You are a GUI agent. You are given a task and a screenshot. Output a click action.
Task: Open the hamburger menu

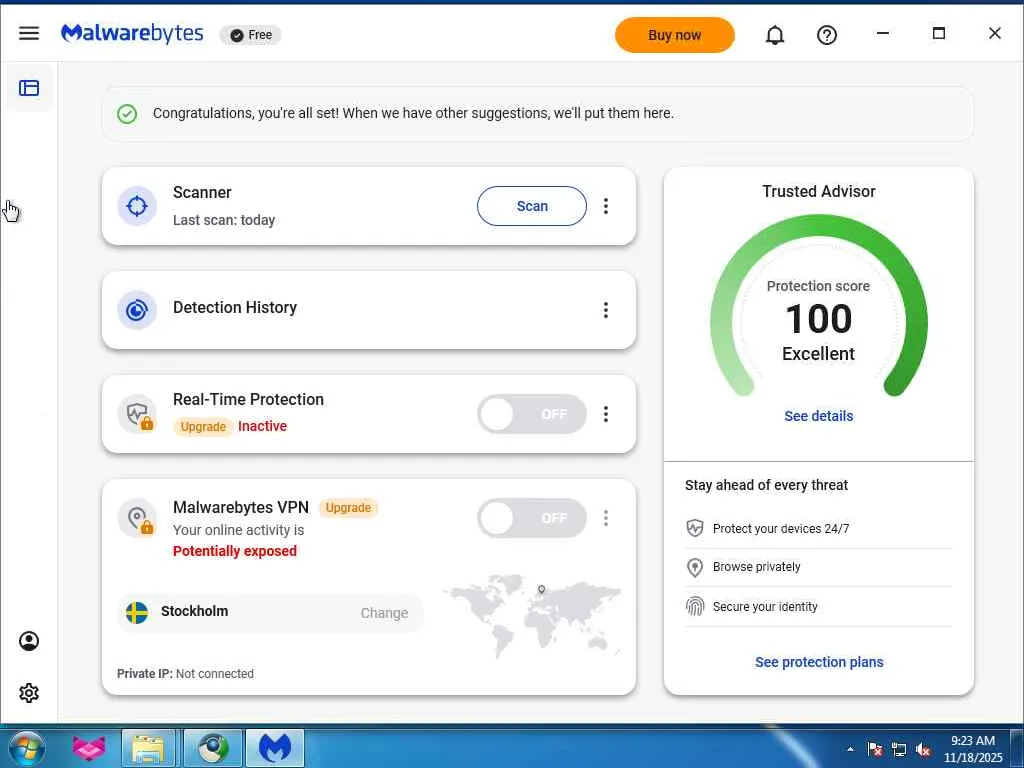(x=29, y=33)
